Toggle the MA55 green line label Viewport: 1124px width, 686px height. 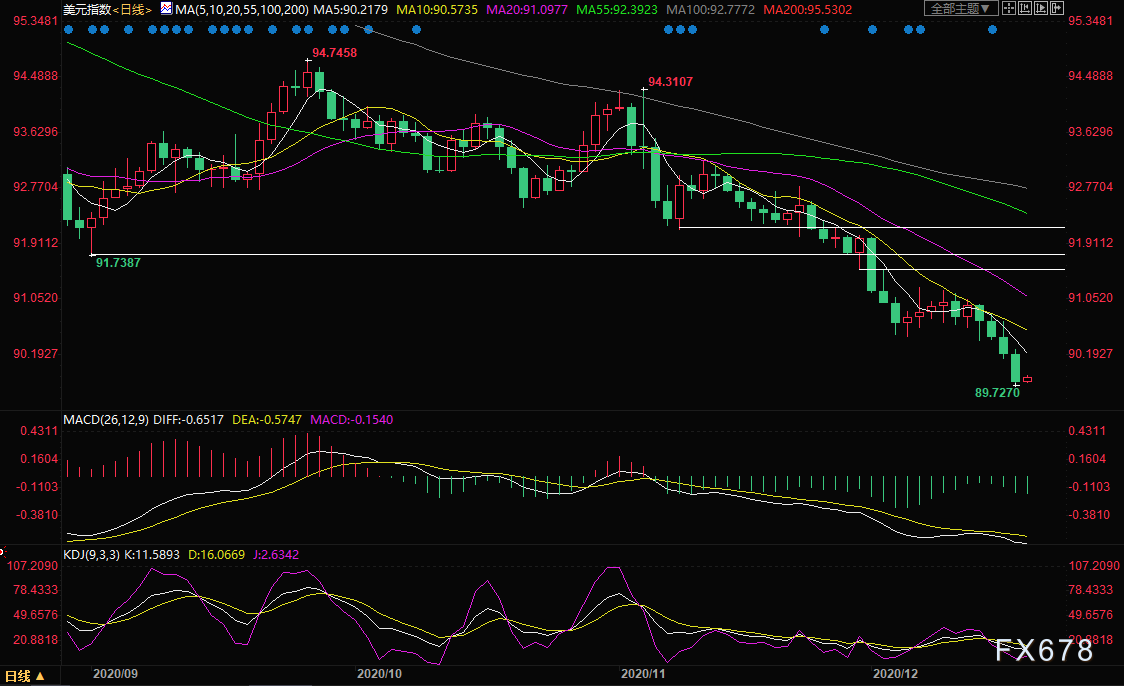pos(618,9)
